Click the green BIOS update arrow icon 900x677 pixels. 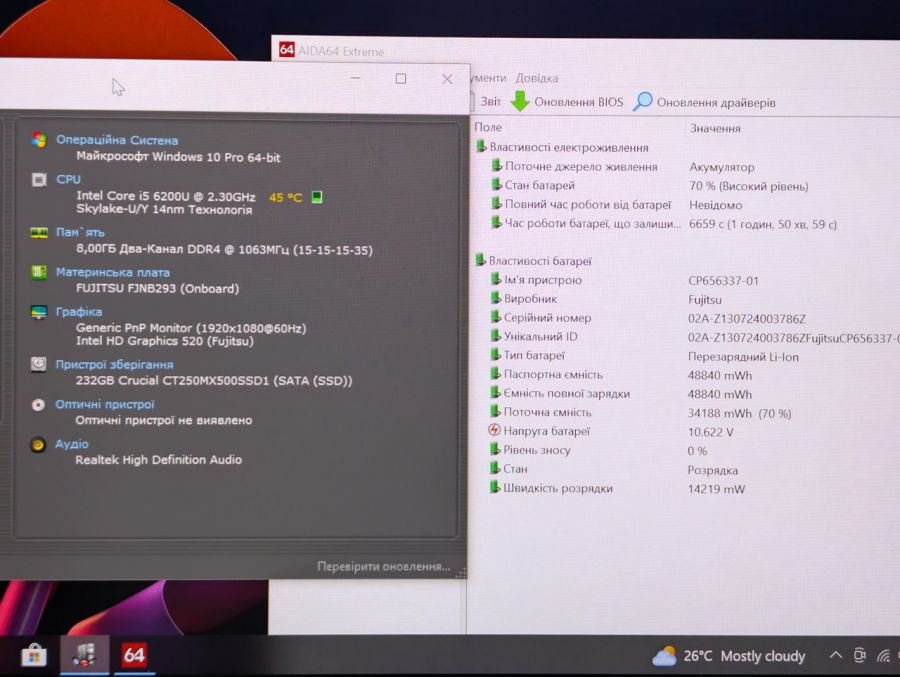click(x=520, y=101)
